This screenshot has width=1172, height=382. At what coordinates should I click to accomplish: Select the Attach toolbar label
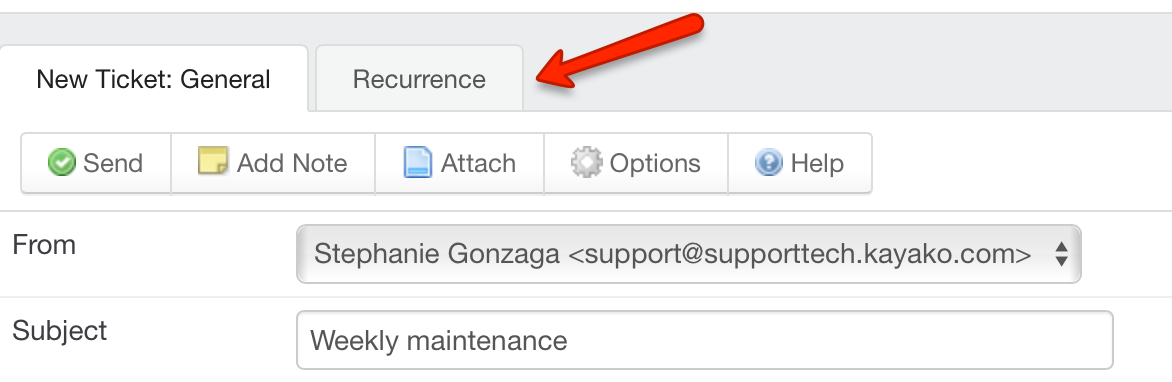pyautogui.click(x=478, y=163)
